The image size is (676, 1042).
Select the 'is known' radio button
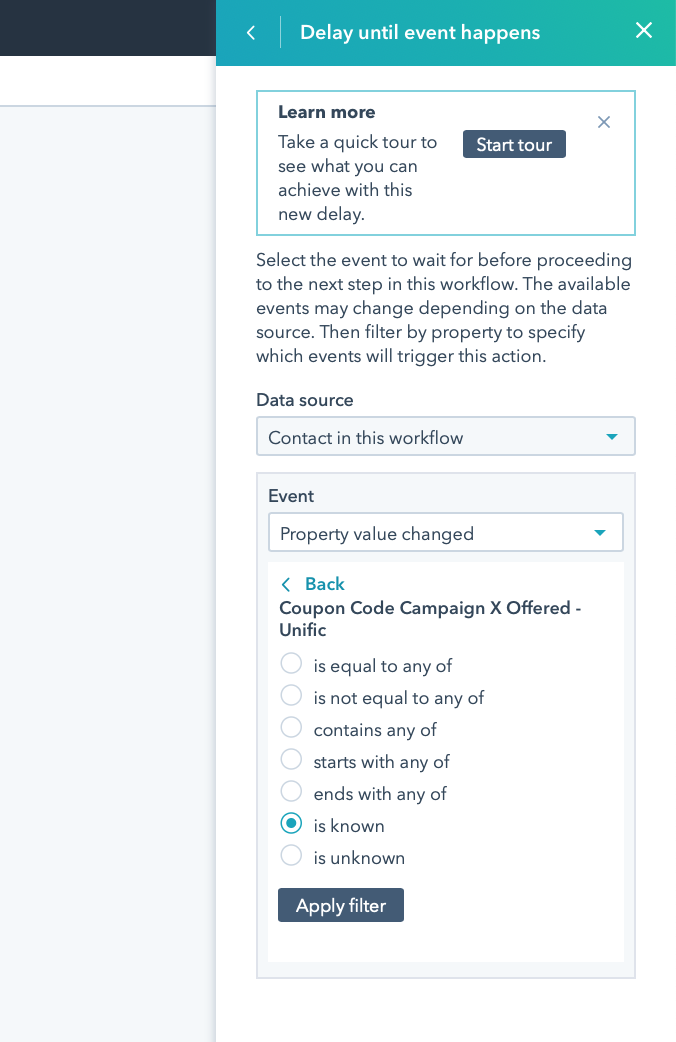click(291, 823)
